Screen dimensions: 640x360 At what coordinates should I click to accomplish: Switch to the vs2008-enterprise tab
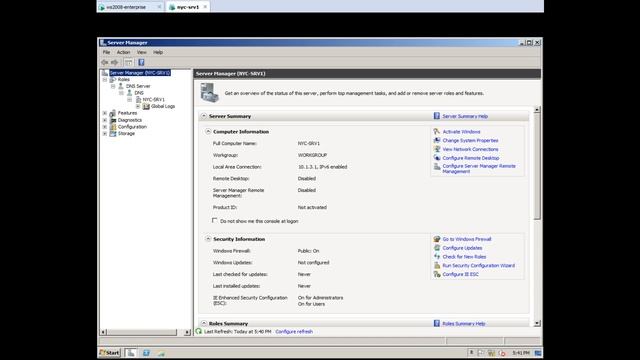point(131,7)
